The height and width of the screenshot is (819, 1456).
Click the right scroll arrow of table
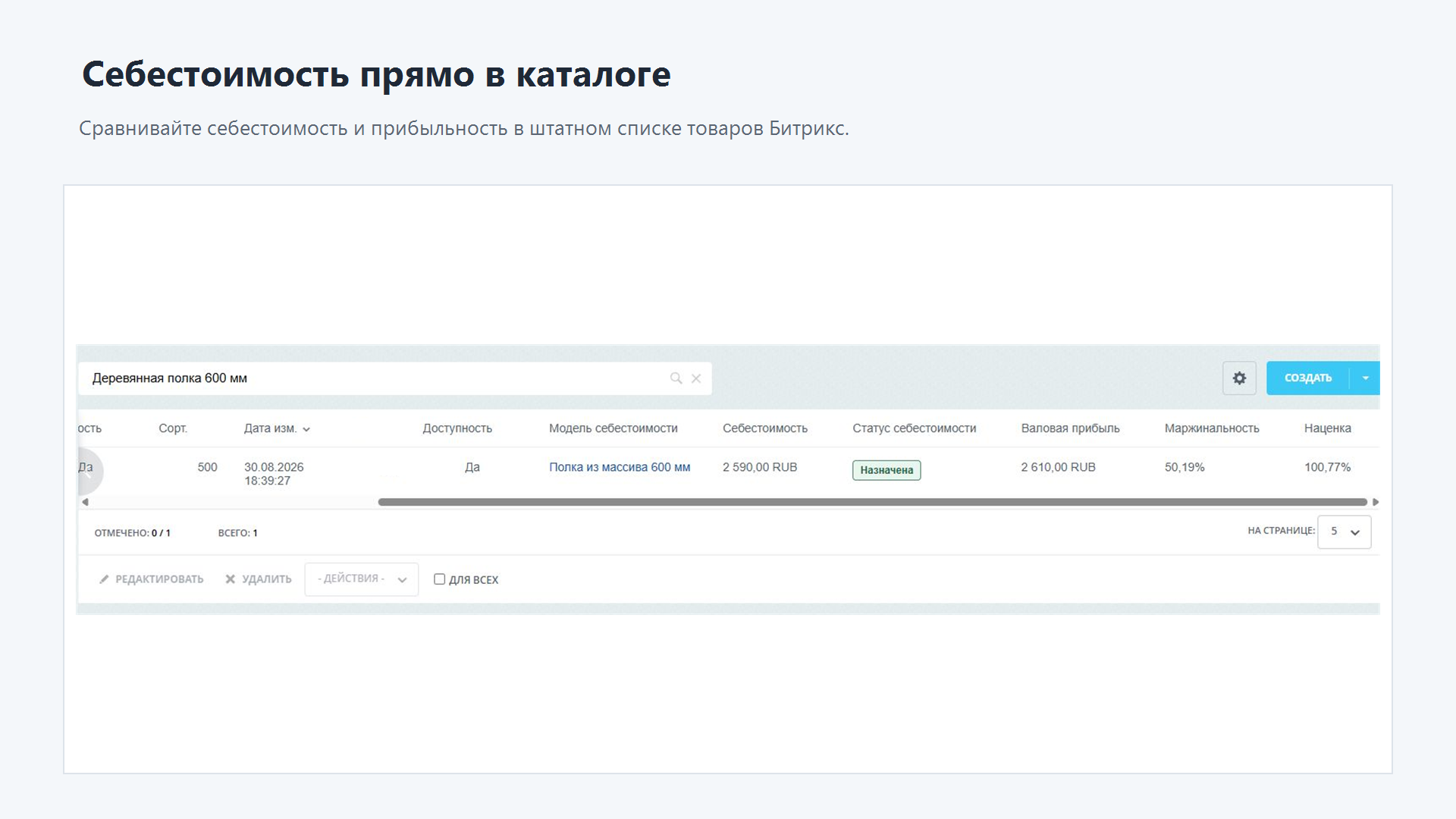pos(1375,502)
